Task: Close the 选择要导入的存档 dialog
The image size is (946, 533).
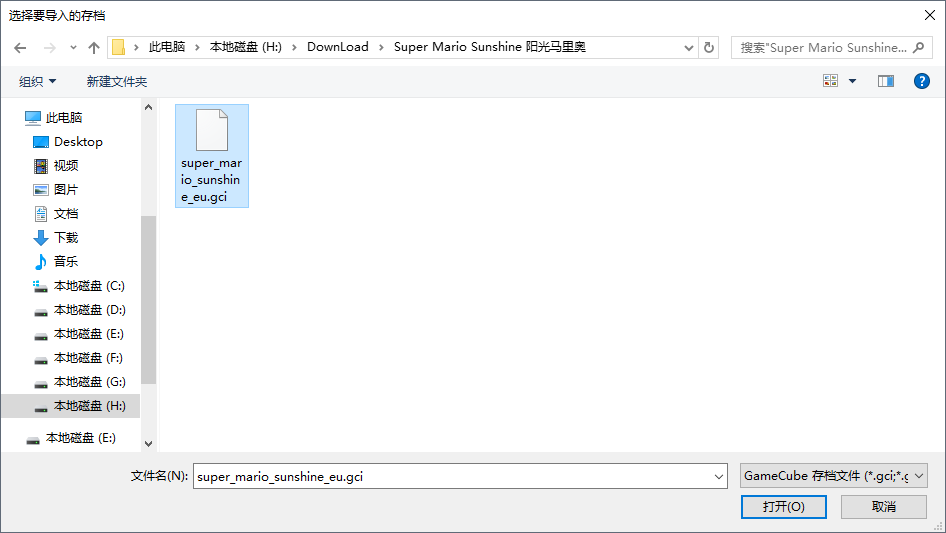Action: click(x=930, y=15)
